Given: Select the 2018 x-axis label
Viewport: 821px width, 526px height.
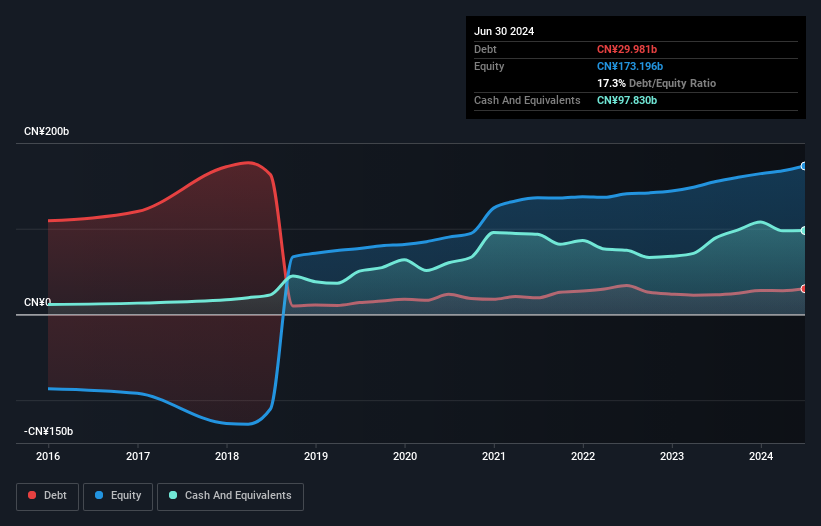Looking at the screenshot, I should [227, 456].
